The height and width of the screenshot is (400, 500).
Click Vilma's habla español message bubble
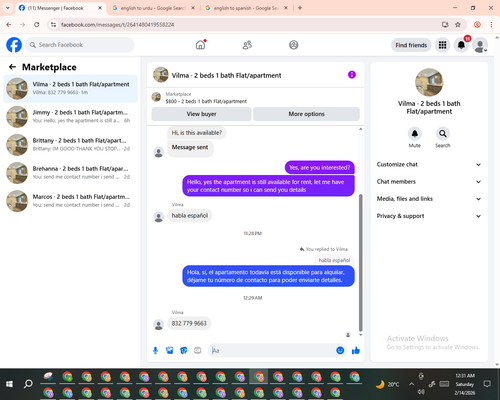[x=190, y=216]
